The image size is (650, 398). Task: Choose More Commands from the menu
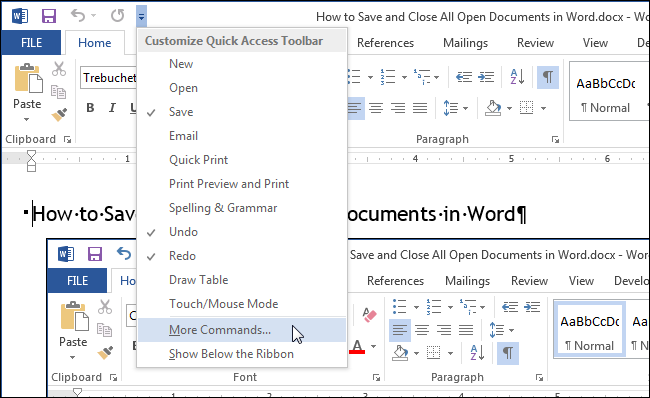coord(242,330)
